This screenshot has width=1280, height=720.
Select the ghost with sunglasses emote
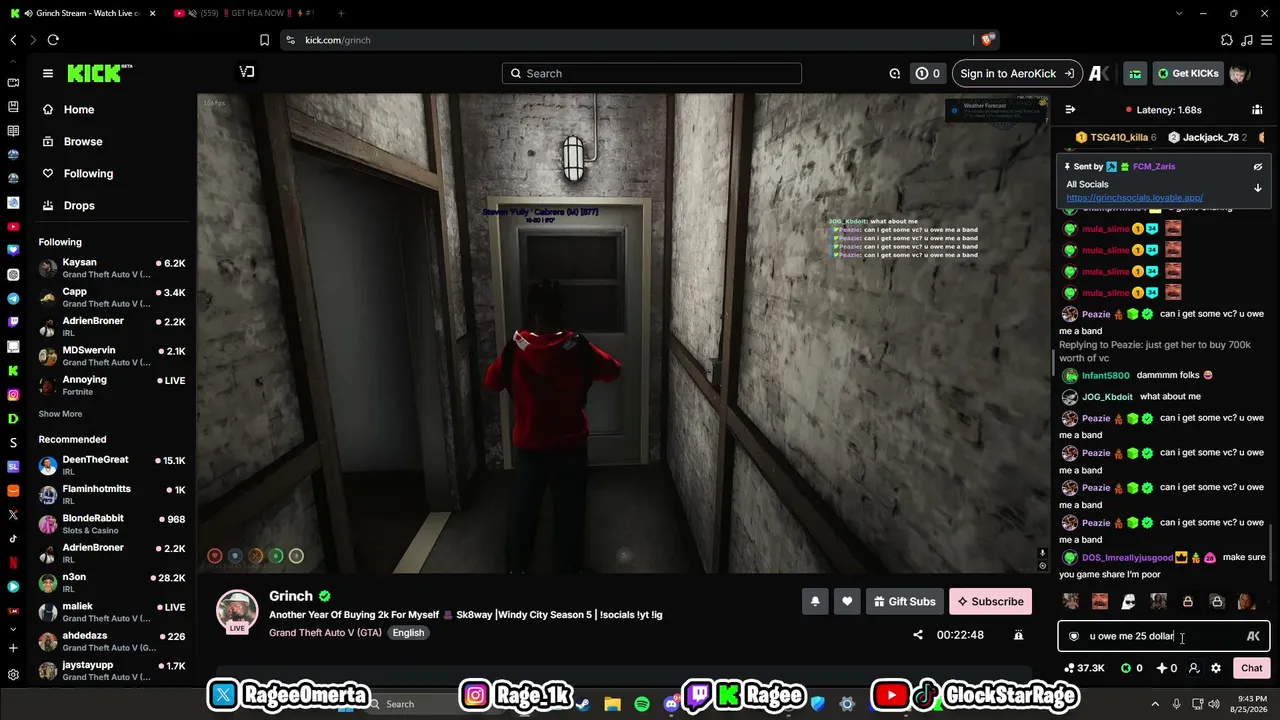pyautogui.click(x=1129, y=602)
